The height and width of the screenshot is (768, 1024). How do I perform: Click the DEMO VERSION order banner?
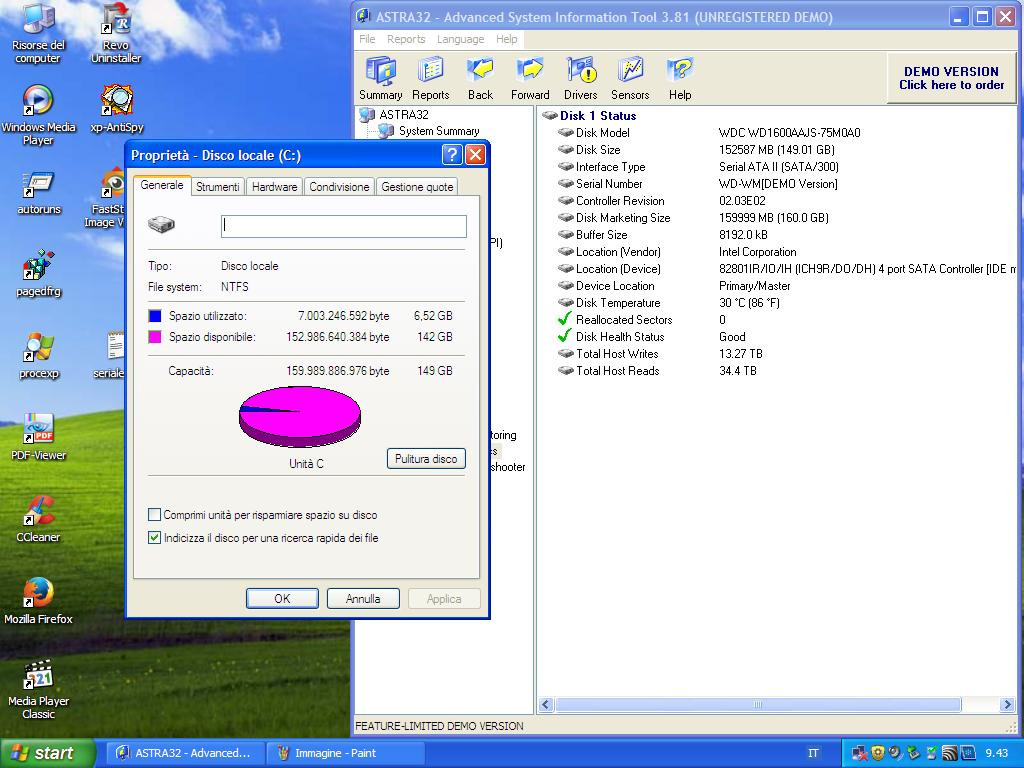point(951,78)
